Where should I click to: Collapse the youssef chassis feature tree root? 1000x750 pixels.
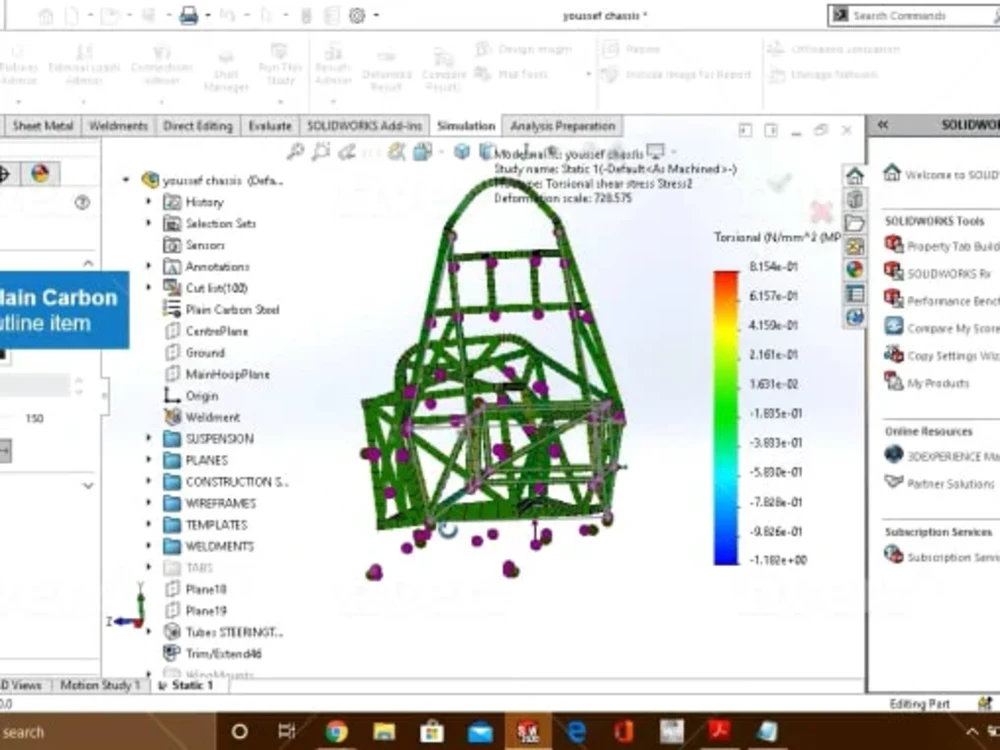(125, 180)
